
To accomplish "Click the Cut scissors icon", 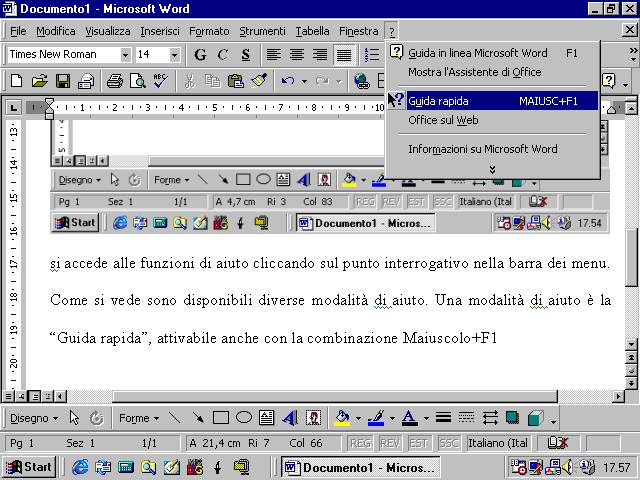I will point(189,81).
